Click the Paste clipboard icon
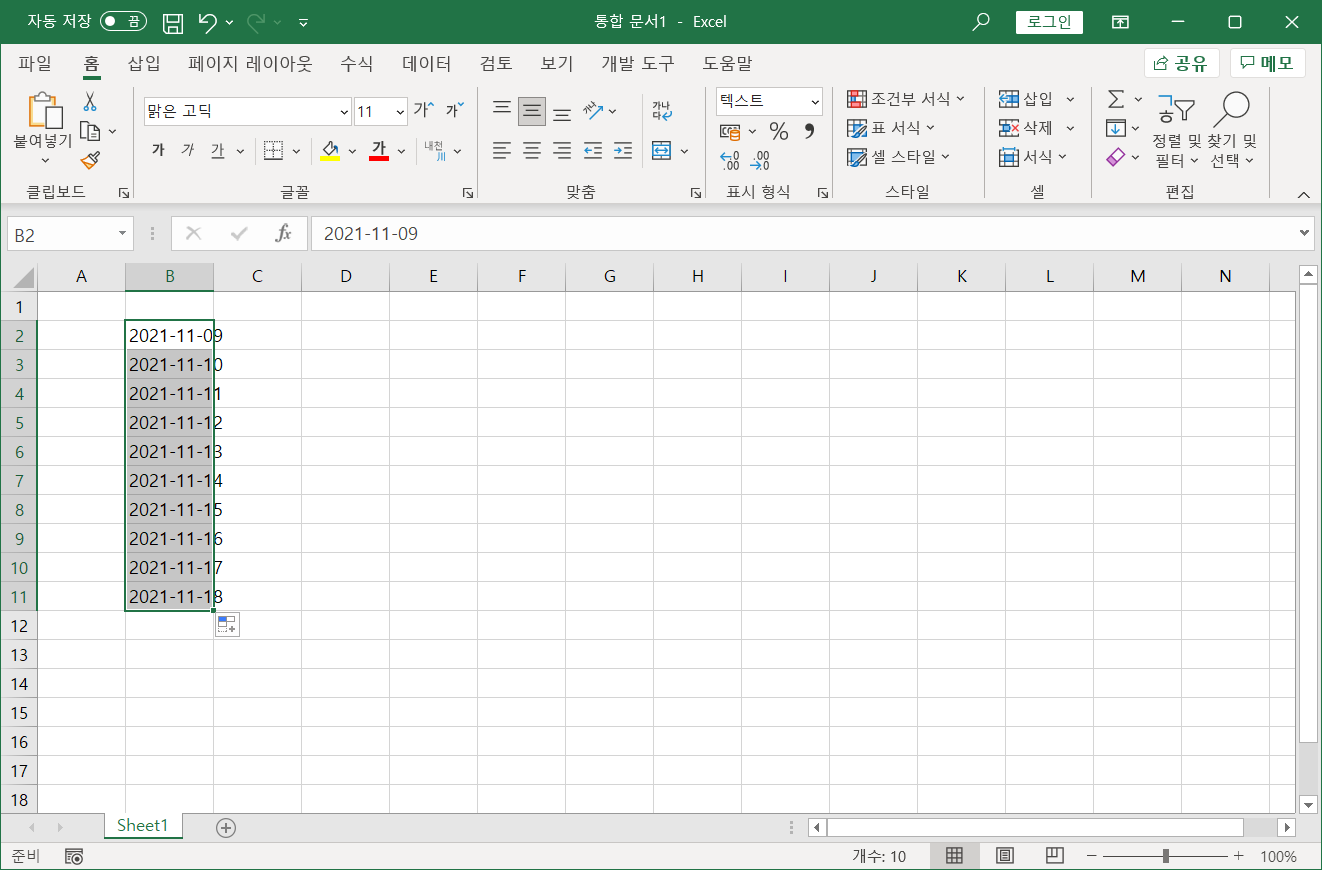Viewport: 1322px width, 870px height. click(x=43, y=110)
